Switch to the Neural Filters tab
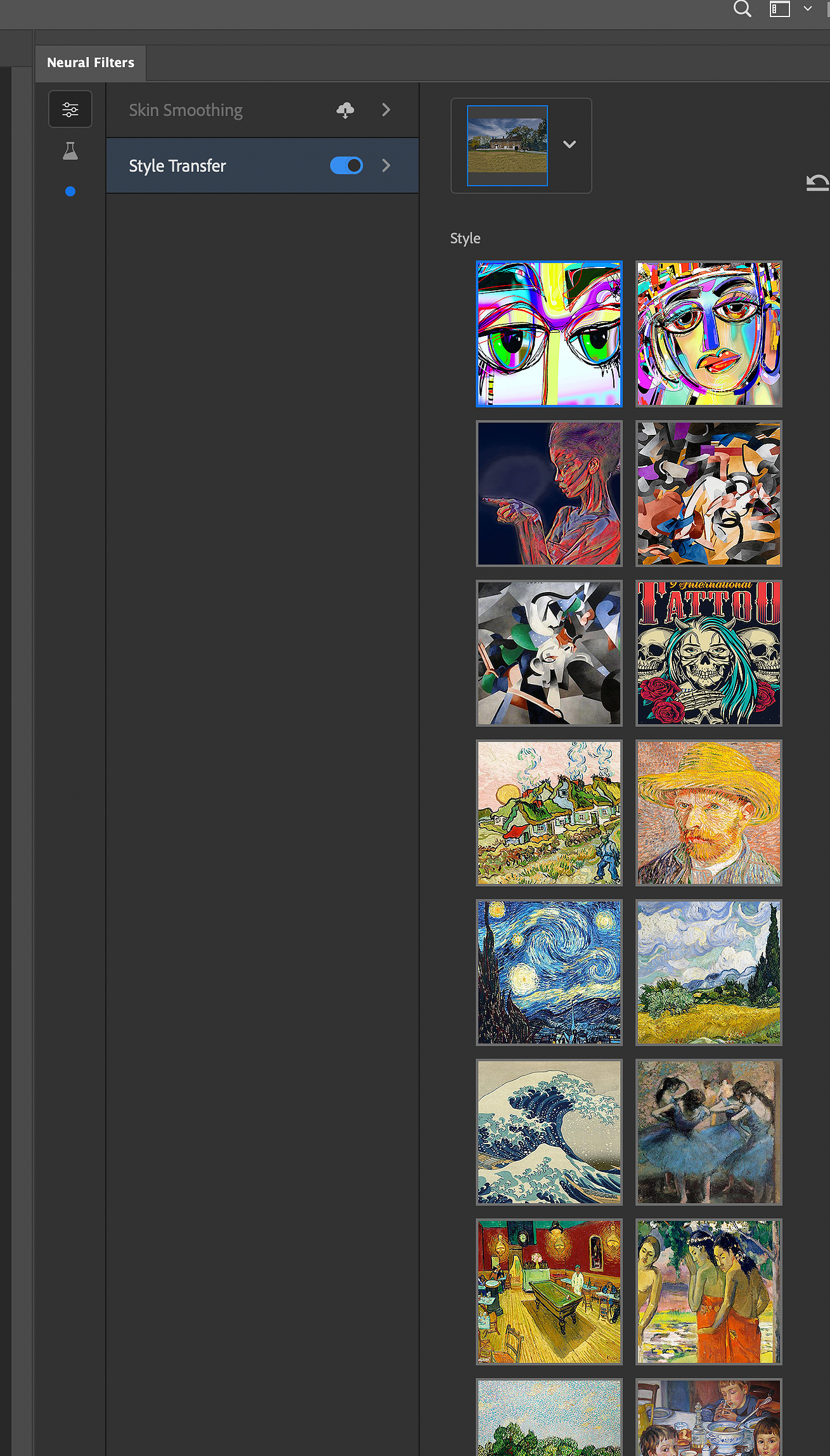This screenshot has width=830, height=1456. (91, 63)
